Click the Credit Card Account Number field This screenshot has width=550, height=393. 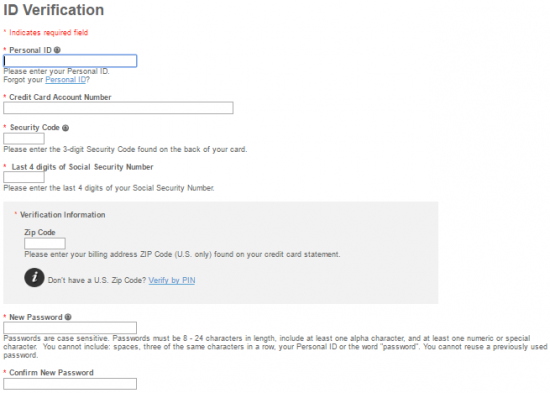pos(118,108)
